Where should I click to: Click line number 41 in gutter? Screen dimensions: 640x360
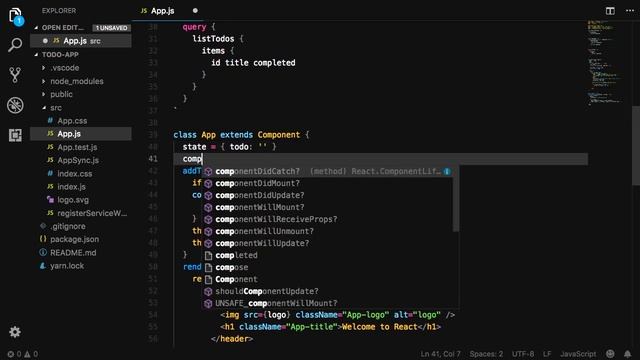tap(153, 159)
